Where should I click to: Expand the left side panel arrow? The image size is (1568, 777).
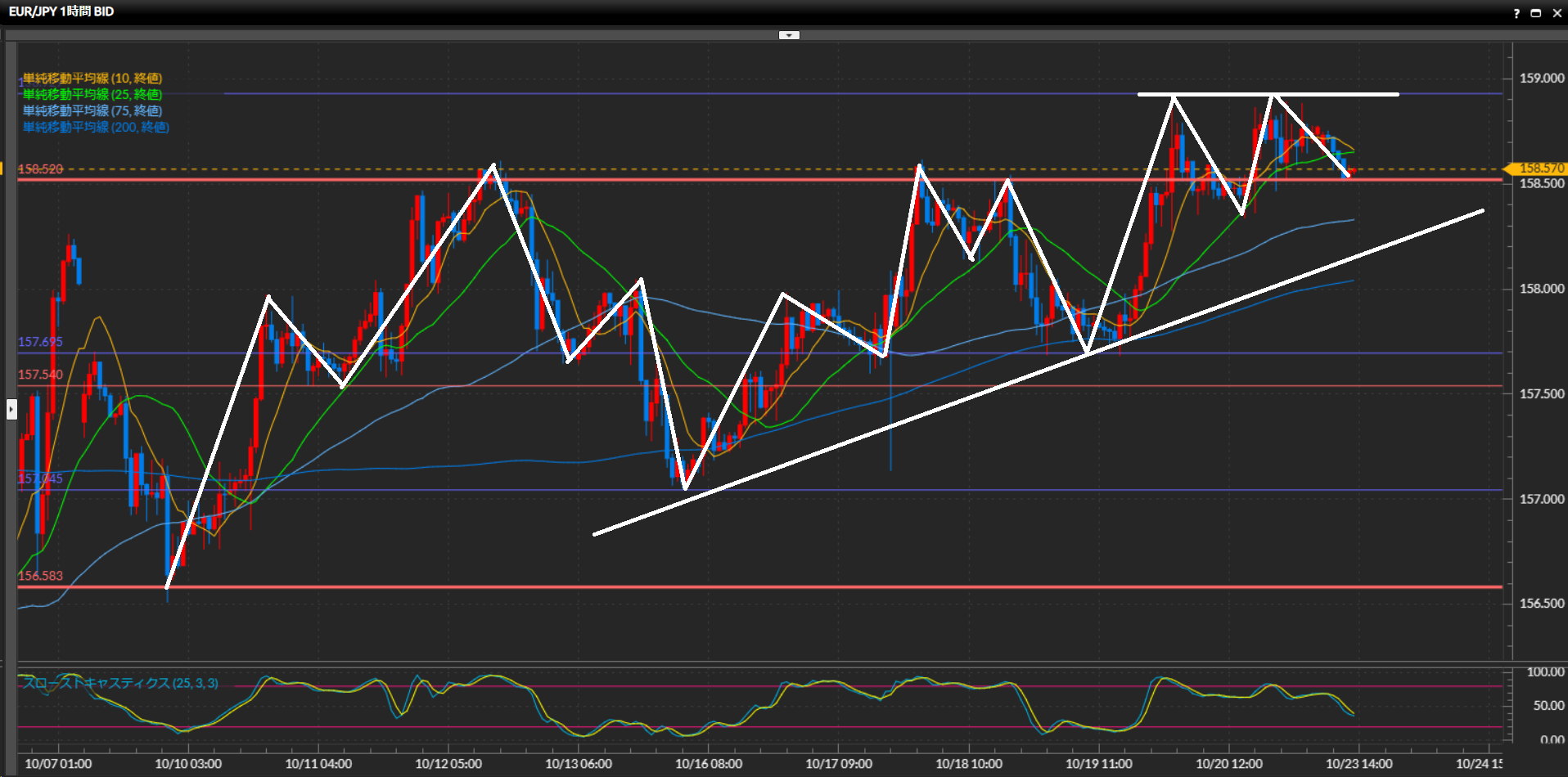11,409
